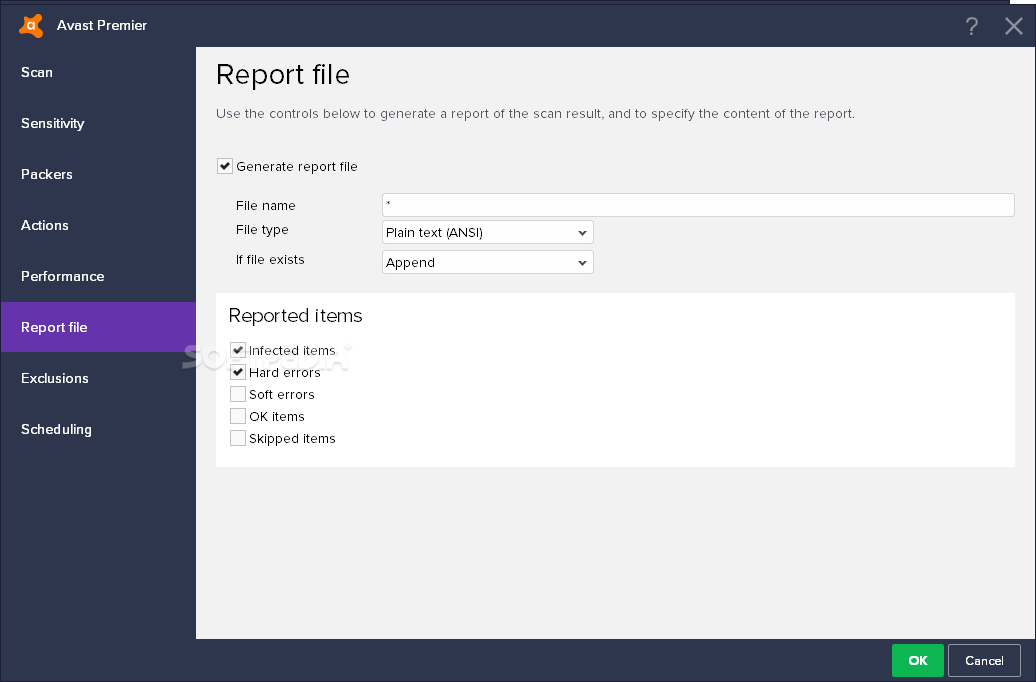Click the Report file page heading

point(283,75)
